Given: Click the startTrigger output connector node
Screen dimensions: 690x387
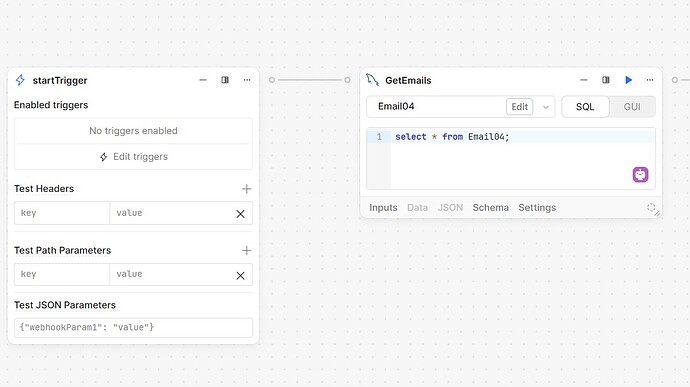Looking at the screenshot, I should (272, 80).
